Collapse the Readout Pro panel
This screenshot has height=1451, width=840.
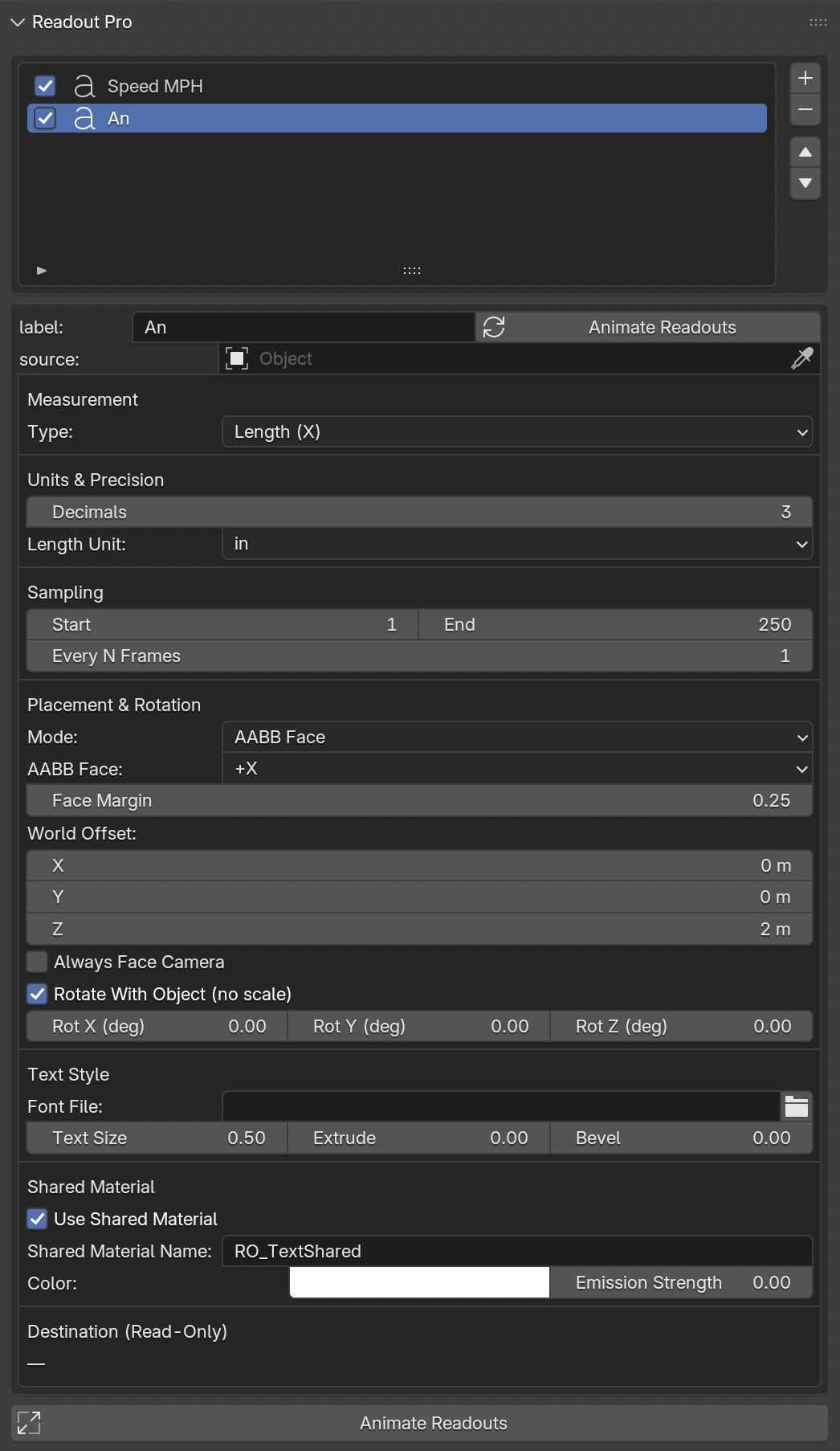pos(18,22)
